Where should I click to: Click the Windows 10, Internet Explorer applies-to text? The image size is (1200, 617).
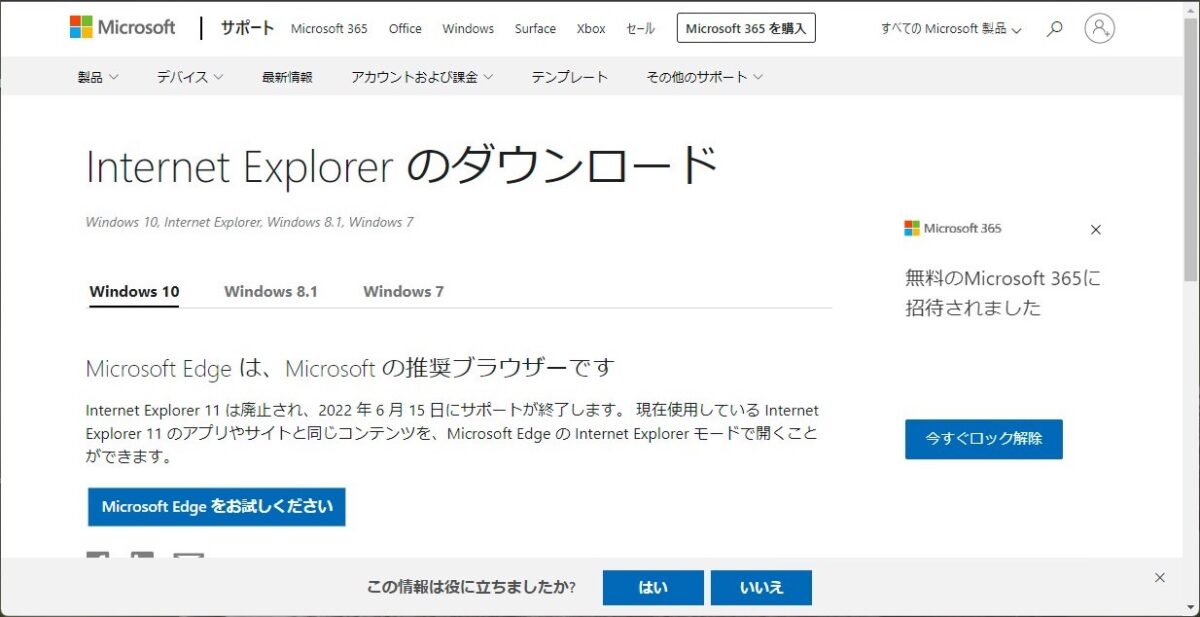pos(249,222)
